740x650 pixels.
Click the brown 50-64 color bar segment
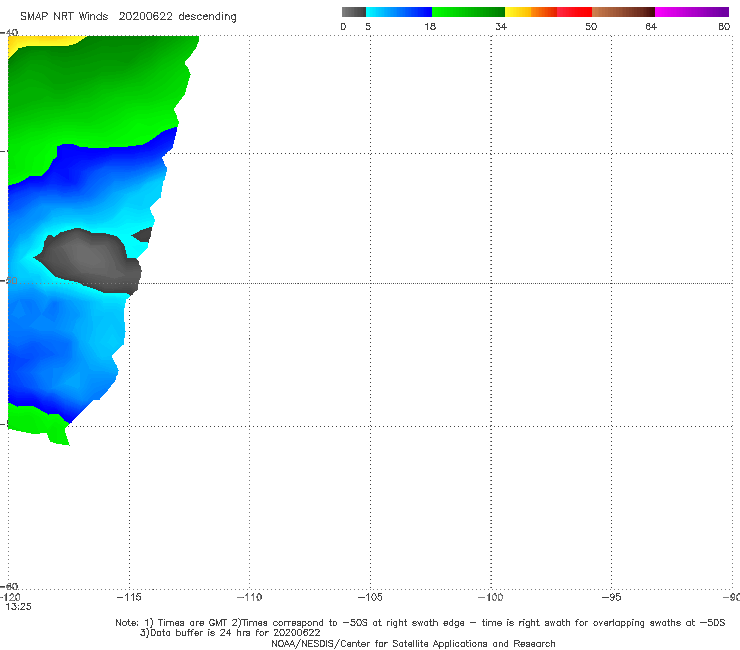[623, 12]
